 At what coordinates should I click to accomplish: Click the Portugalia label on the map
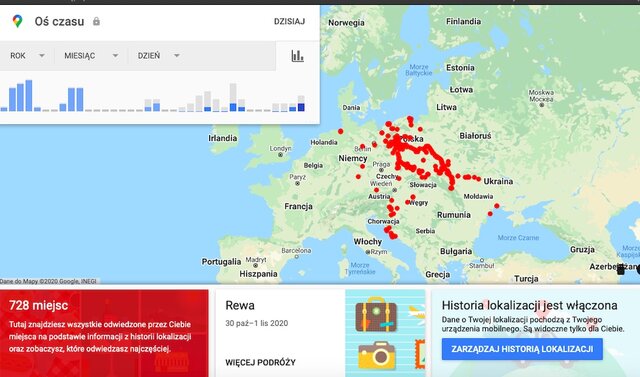tap(221, 262)
